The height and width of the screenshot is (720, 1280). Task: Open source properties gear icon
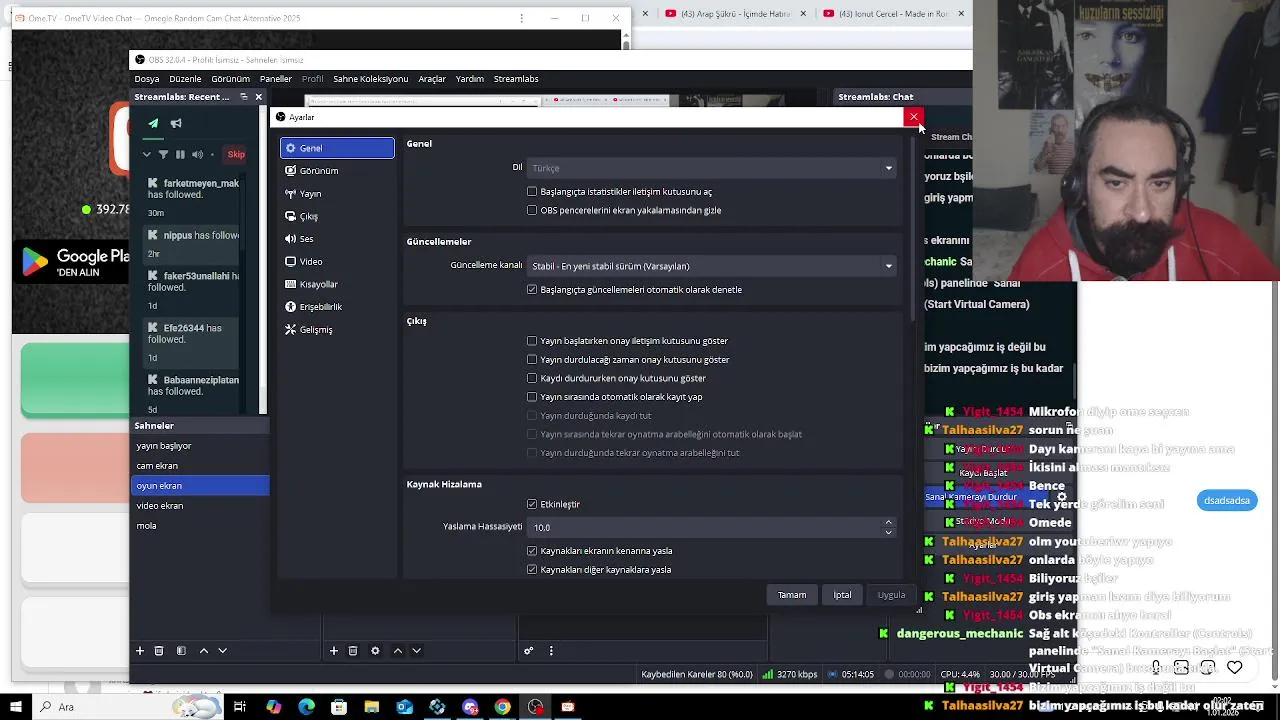[x=375, y=651]
